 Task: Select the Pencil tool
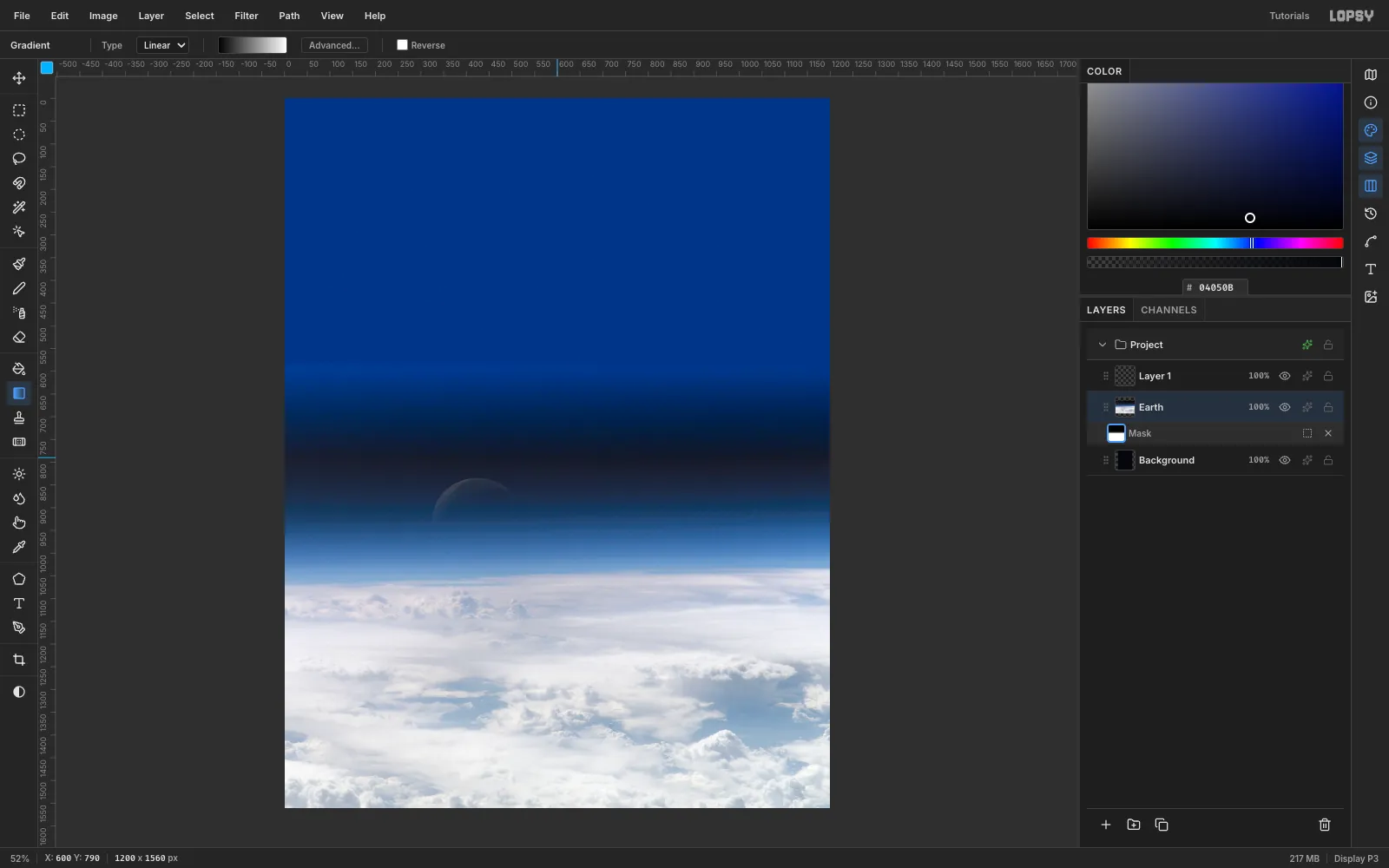(19, 288)
